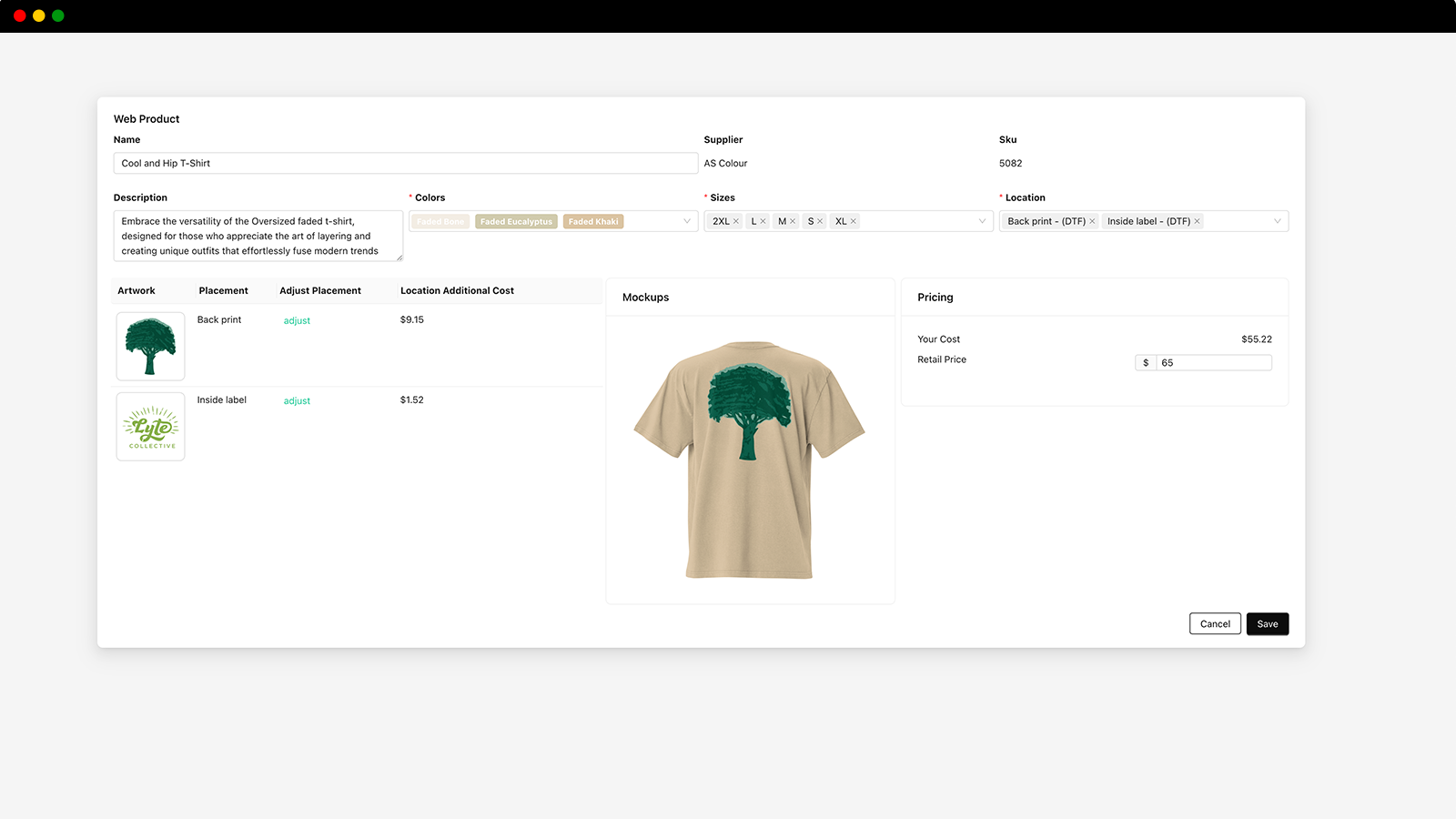The width and height of the screenshot is (1456, 819).
Task: Select the Faded Bone color chip
Action: 439,220
